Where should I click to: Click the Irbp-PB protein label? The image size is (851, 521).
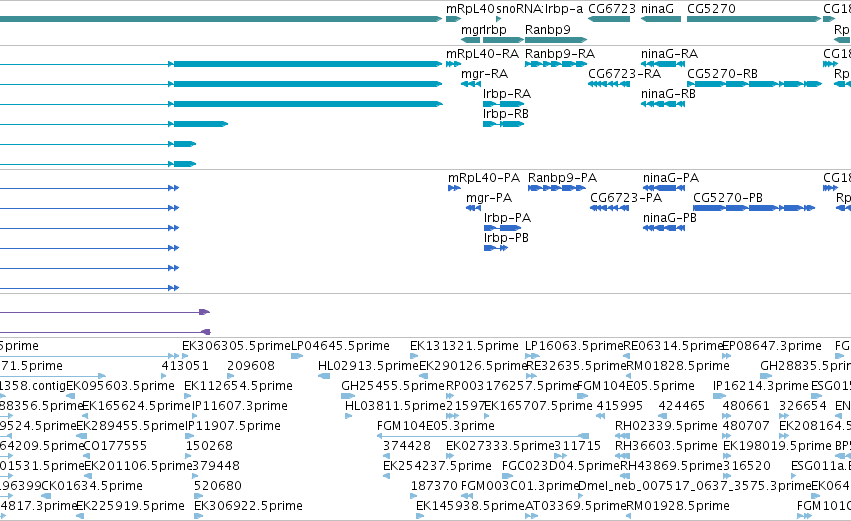point(506,238)
